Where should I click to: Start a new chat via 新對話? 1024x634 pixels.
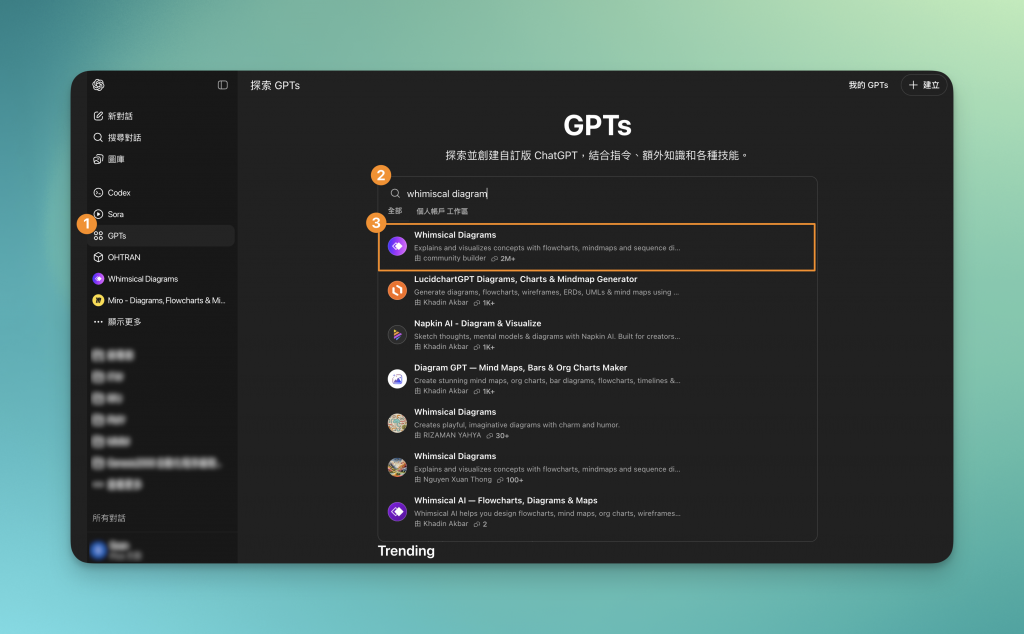pyautogui.click(x=161, y=116)
